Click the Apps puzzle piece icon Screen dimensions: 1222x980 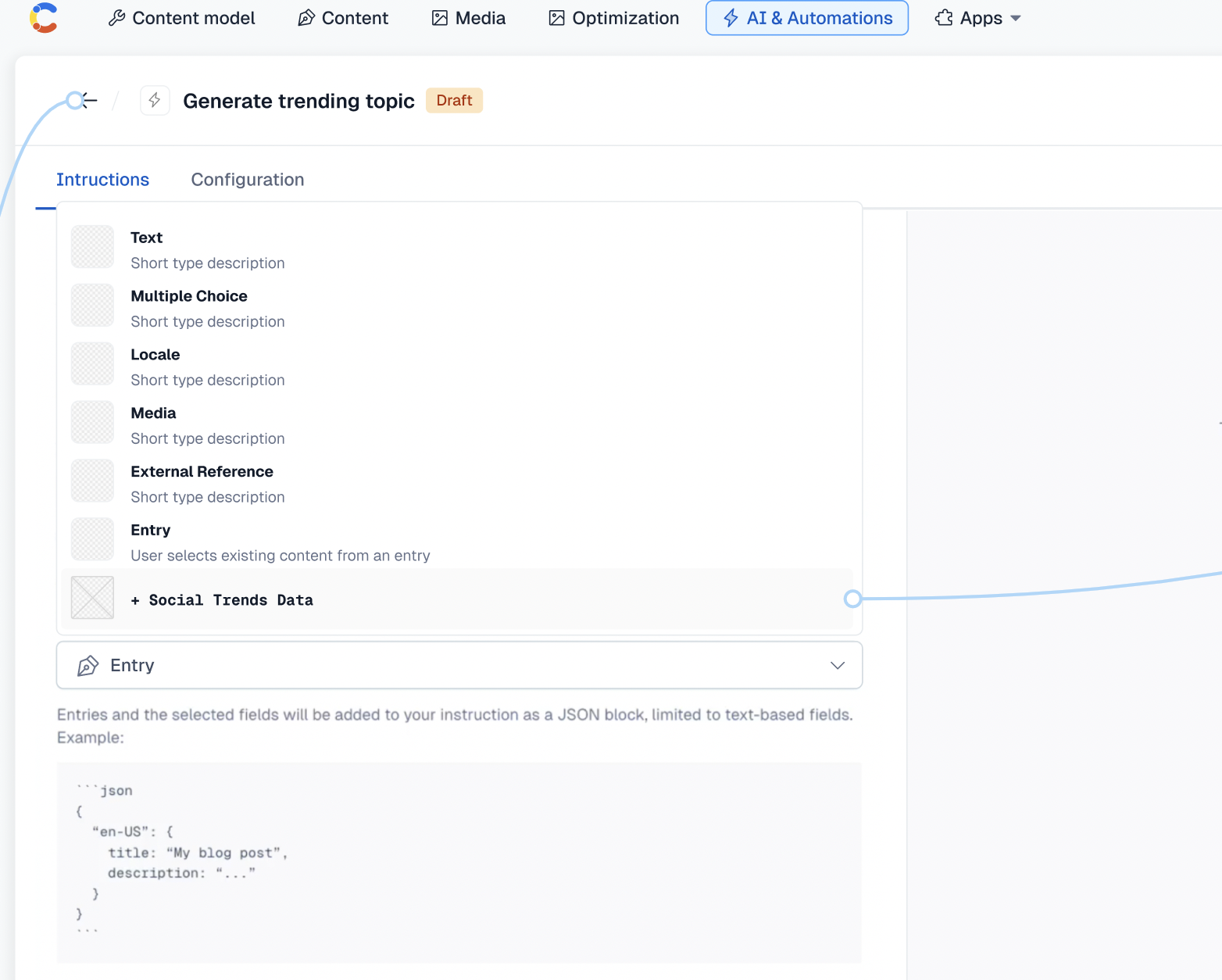[944, 18]
